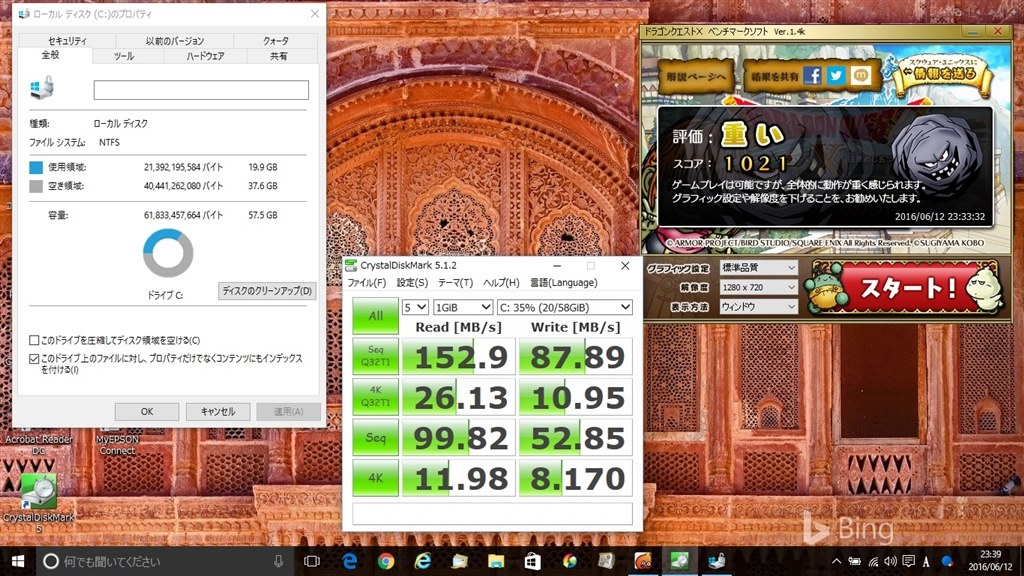Launch Microsoft Edge from taskbar
Screen dimensions: 1024x576
[x=349, y=561]
